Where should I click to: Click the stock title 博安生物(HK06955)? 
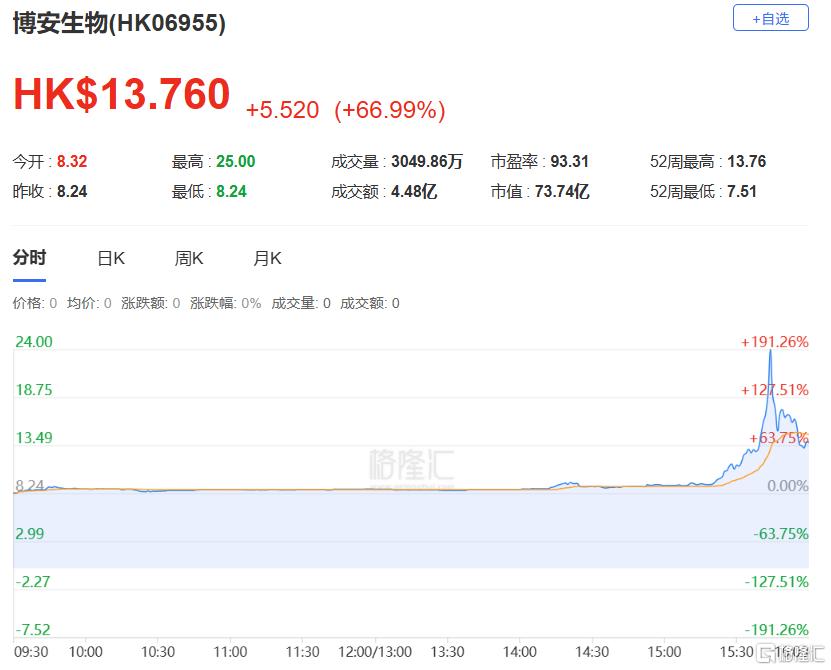[x=119, y=23]
